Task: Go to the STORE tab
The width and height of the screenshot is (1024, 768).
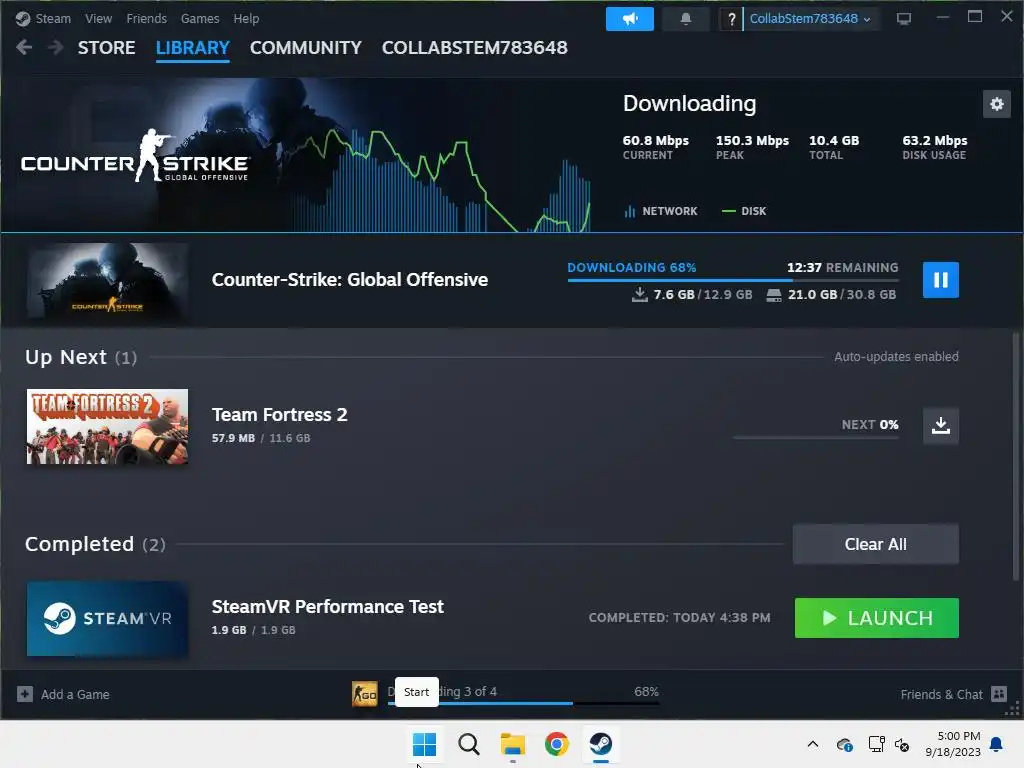Action: point(106,48)
